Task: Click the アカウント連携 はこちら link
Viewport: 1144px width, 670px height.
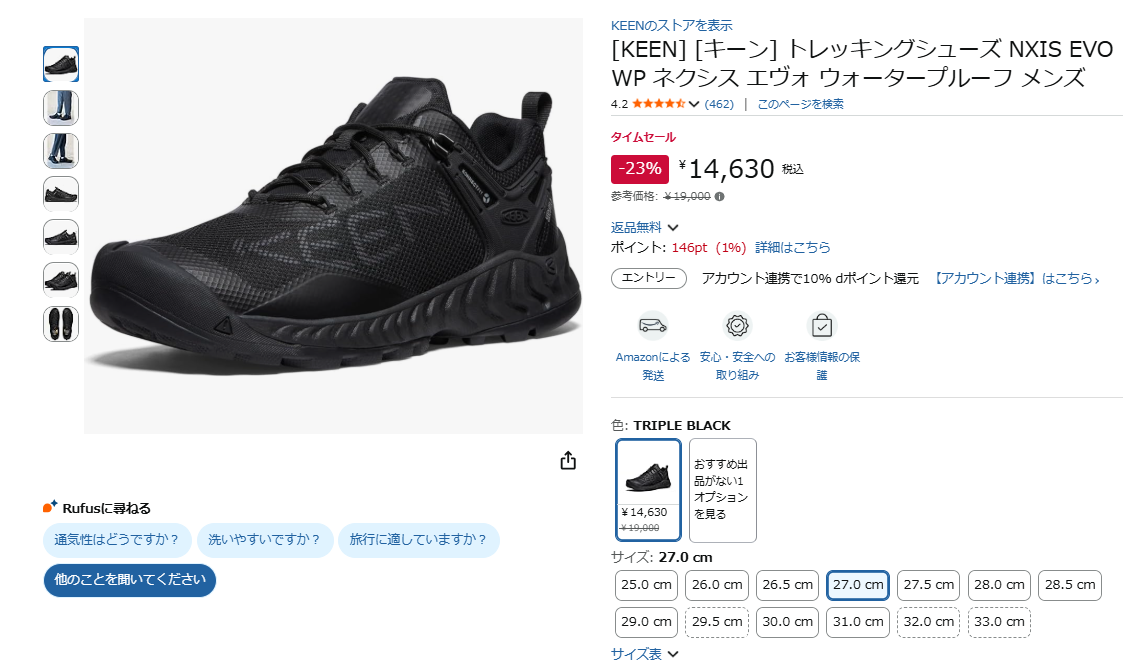Action: [1016, 279]
